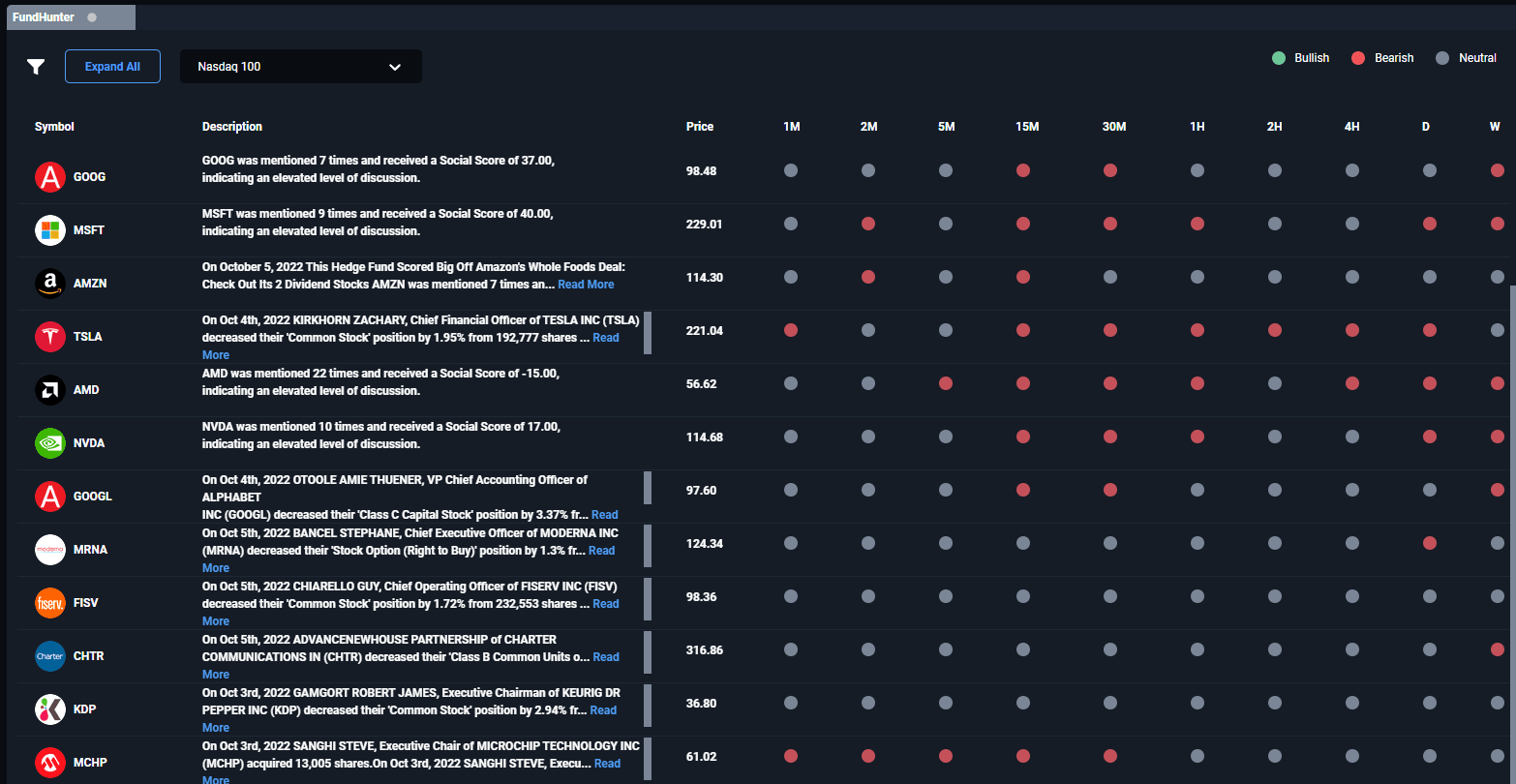Click the MSFT price 229.01
Image resolution: width=1516 pixels, height=784 pixels.
[705, 224]
